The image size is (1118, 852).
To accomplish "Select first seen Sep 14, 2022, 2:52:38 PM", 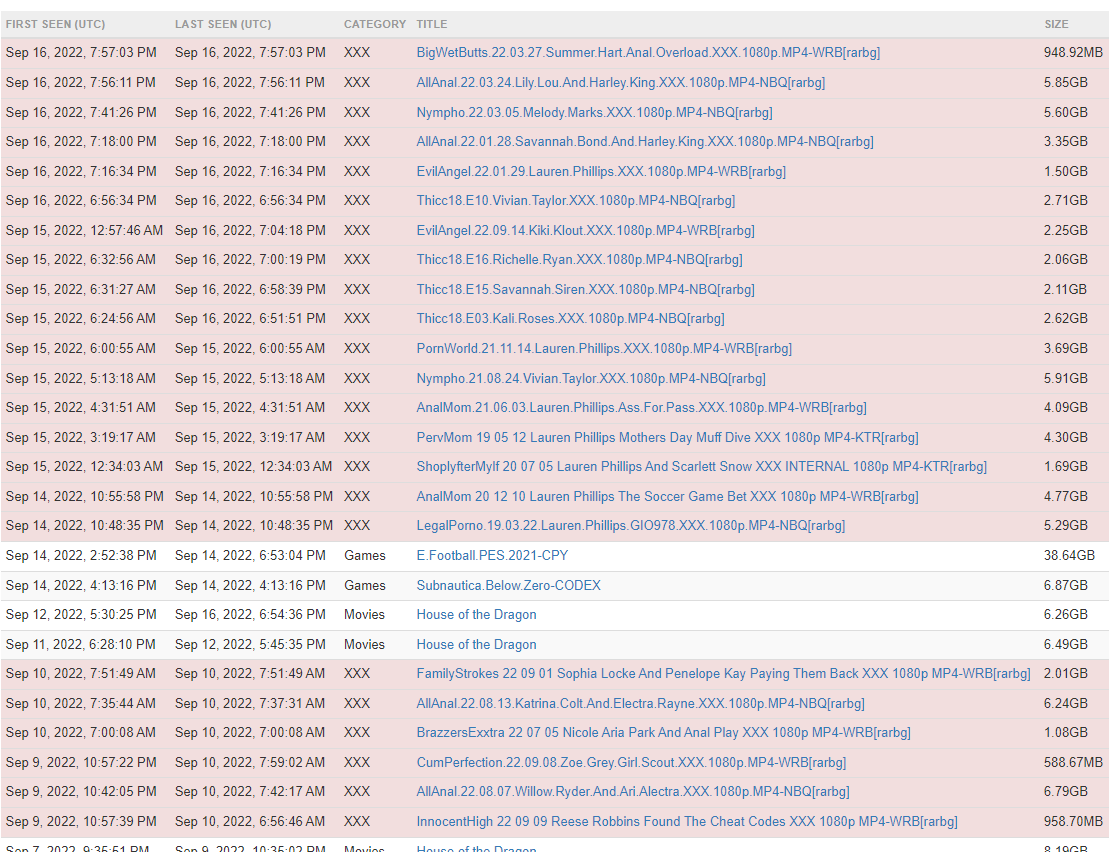I will (81, 555).
